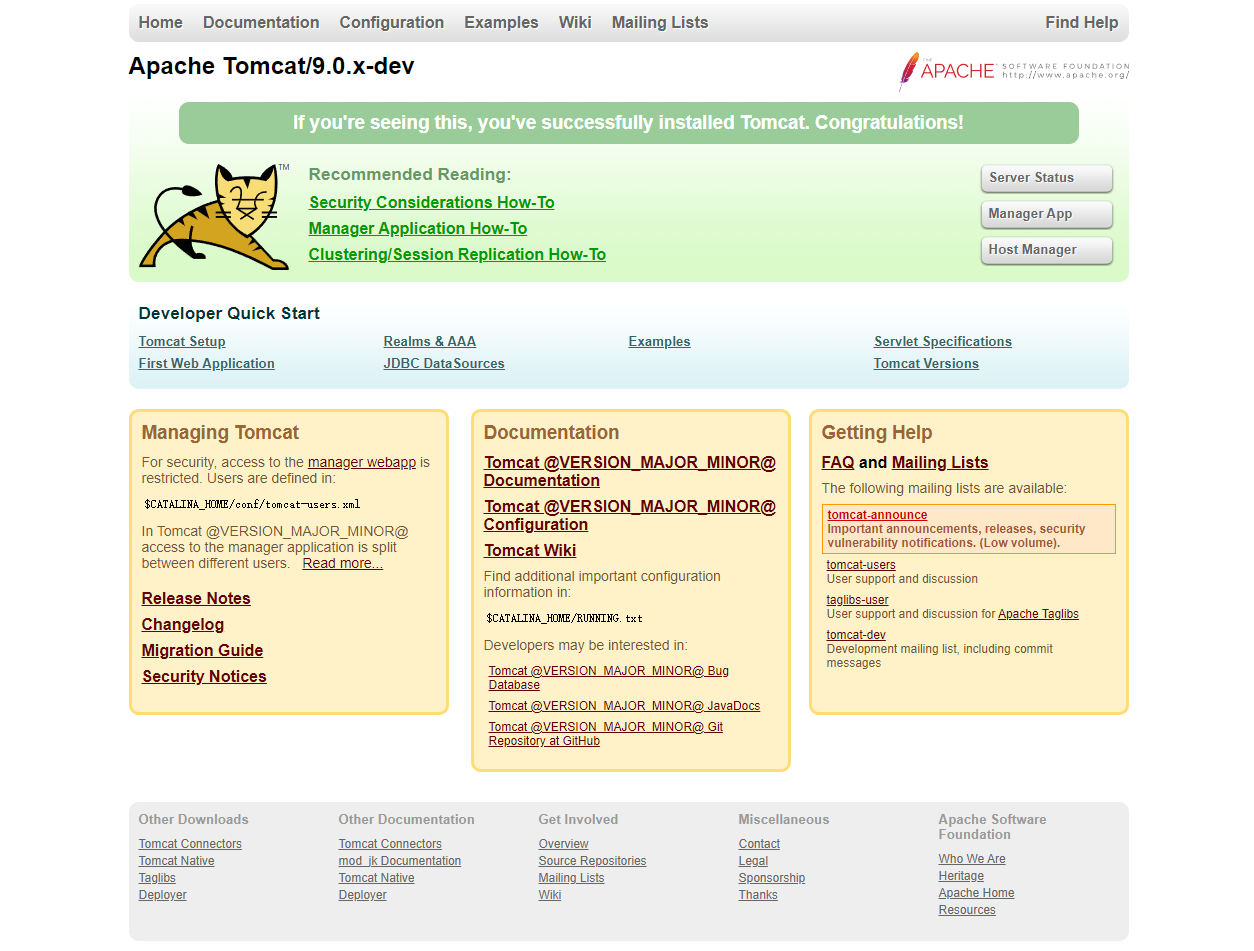Open Security Notices link
1254x951 pixels.
tap(204, 676)
